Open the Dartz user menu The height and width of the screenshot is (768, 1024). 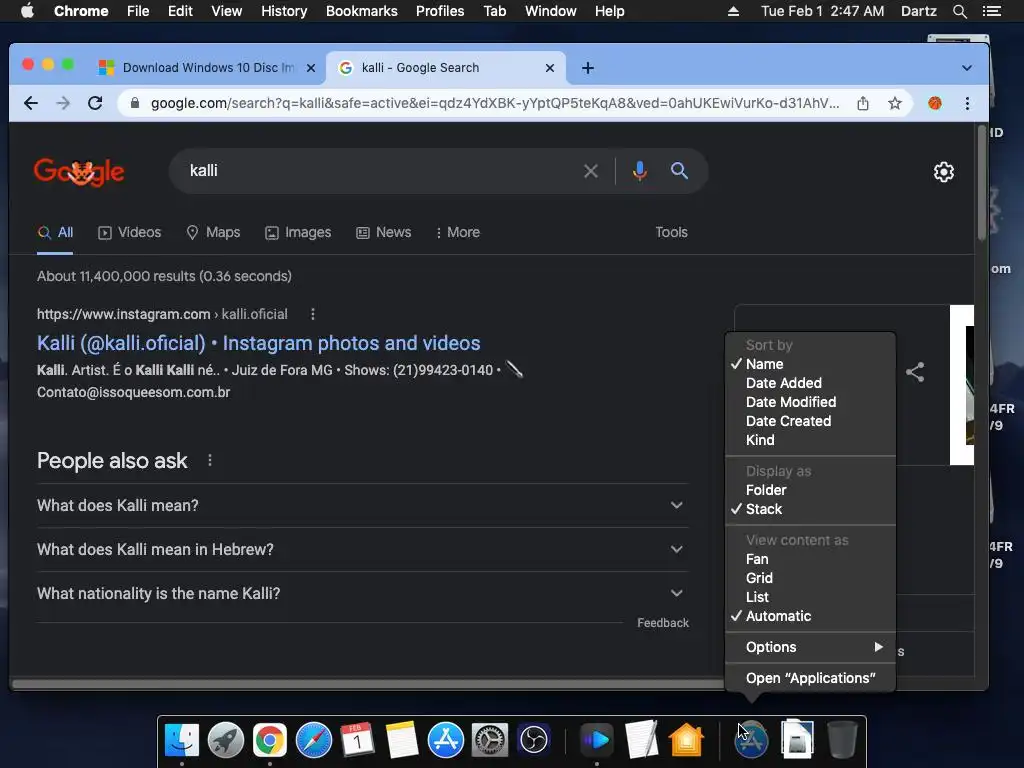[x=918, y=11]
